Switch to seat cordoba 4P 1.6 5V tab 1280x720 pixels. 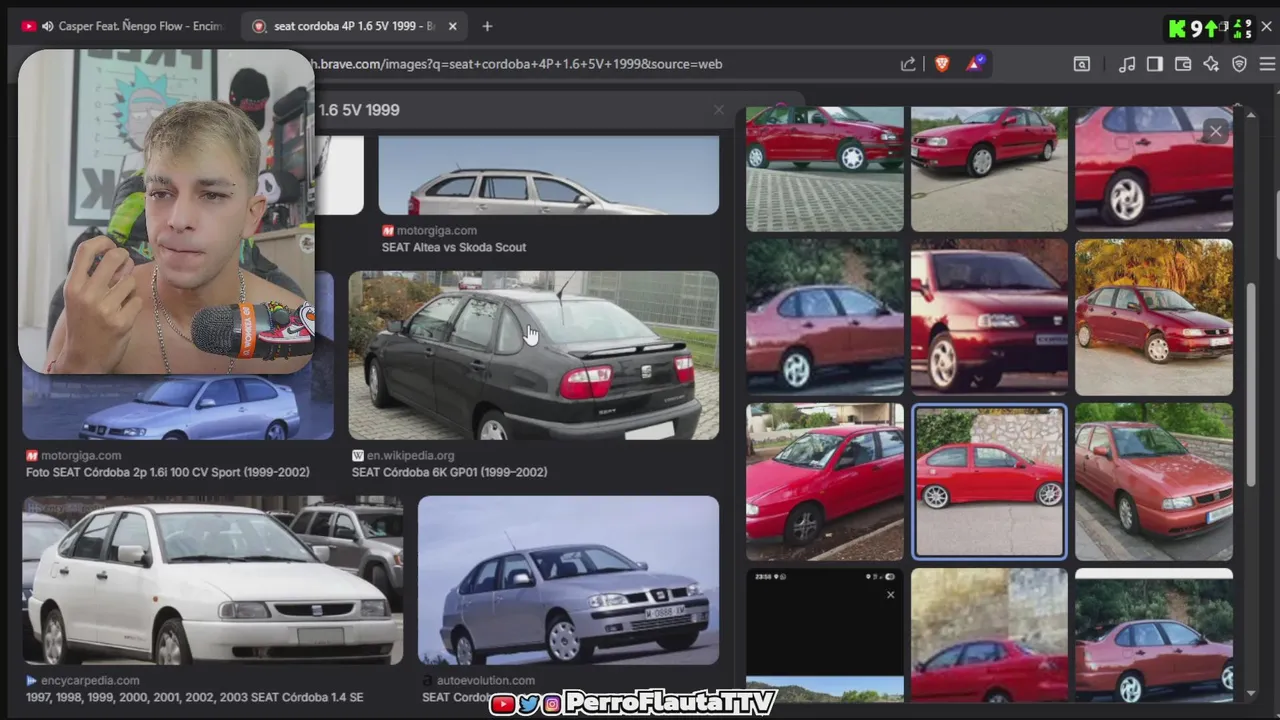coord(354,26)
